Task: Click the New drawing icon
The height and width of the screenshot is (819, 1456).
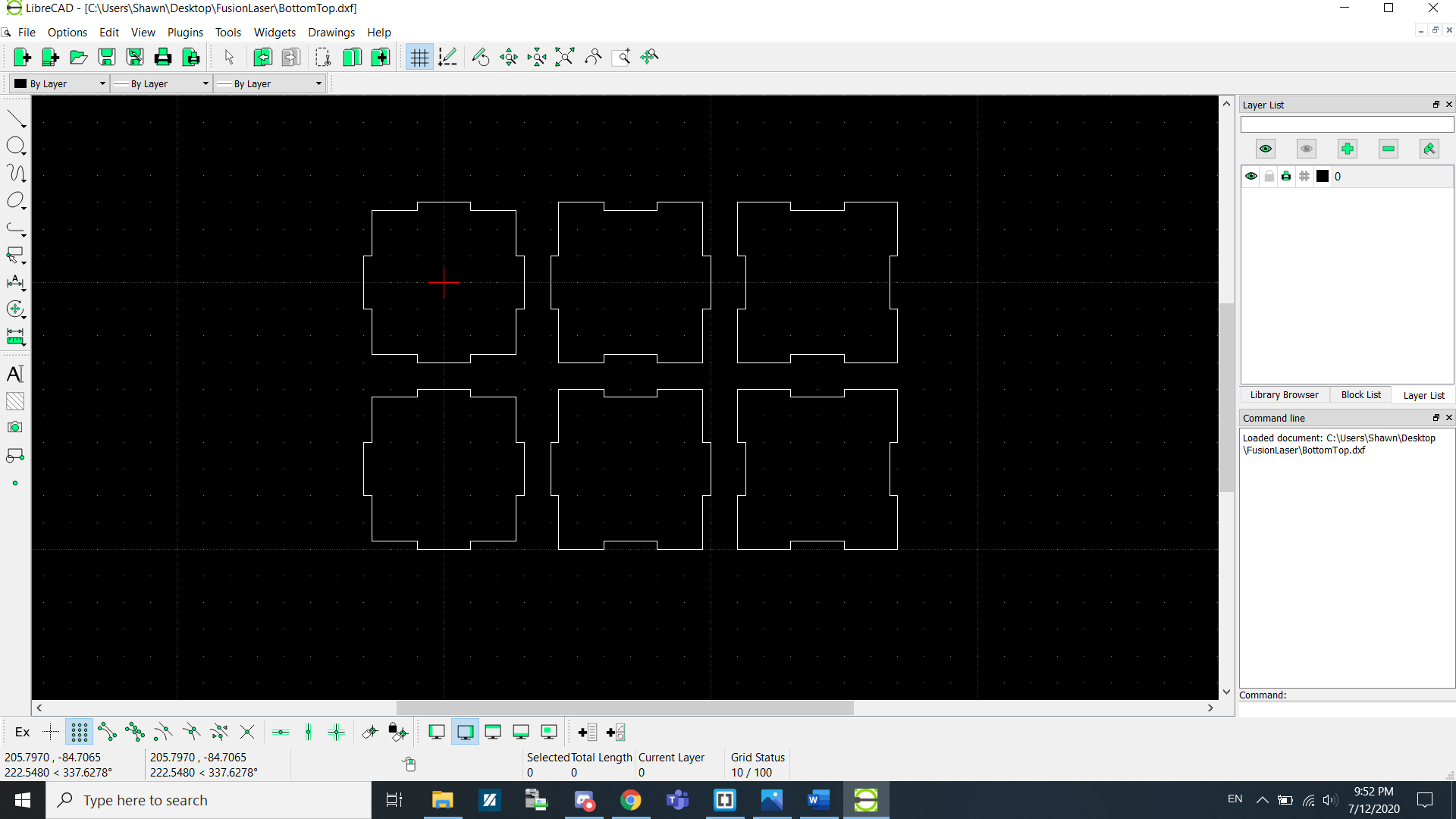Action: tap(22, 57)
